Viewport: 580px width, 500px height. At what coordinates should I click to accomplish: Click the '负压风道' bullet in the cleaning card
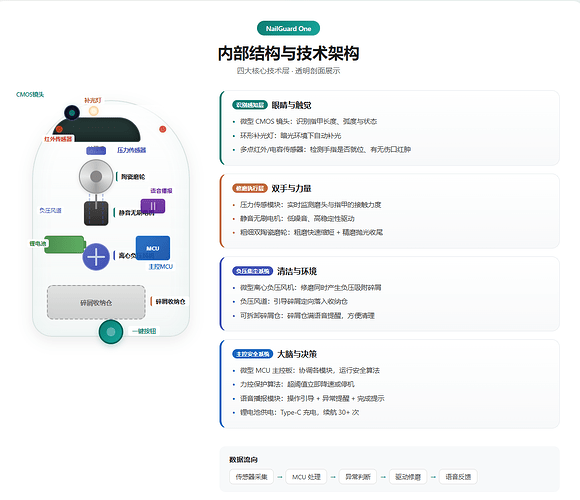tap(294, 301)
